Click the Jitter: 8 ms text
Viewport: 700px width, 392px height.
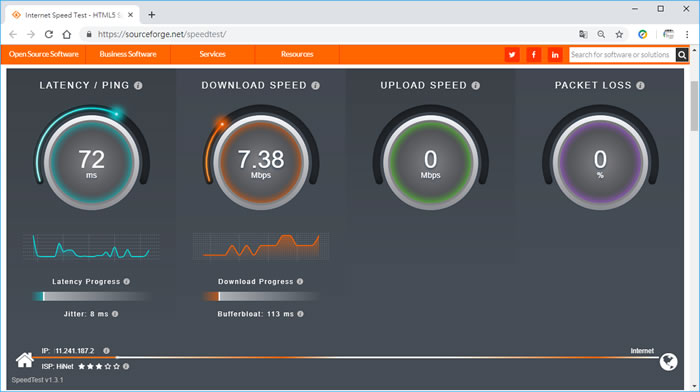(86, 314)
